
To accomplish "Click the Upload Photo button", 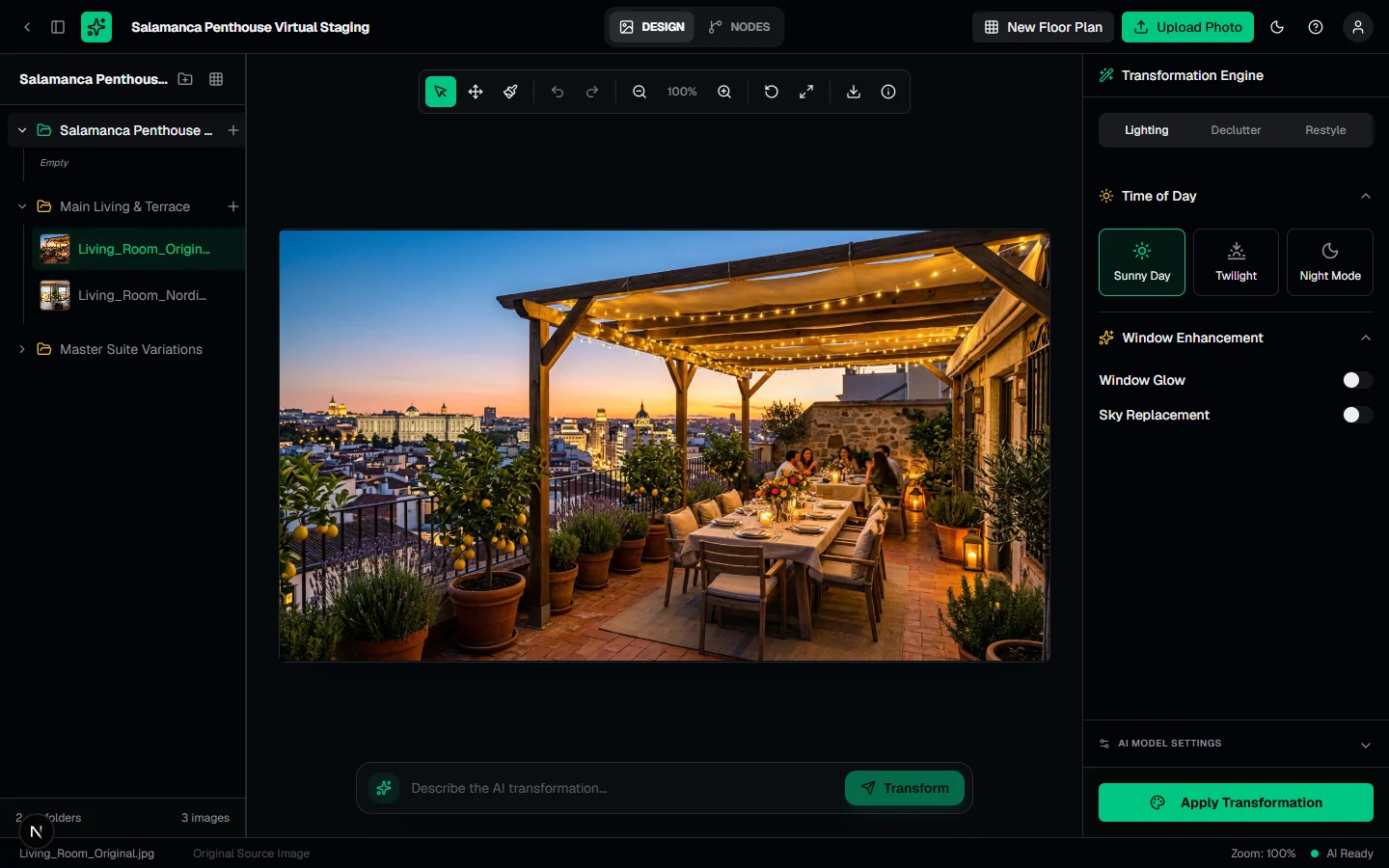I will click(x=1187, y=27).
